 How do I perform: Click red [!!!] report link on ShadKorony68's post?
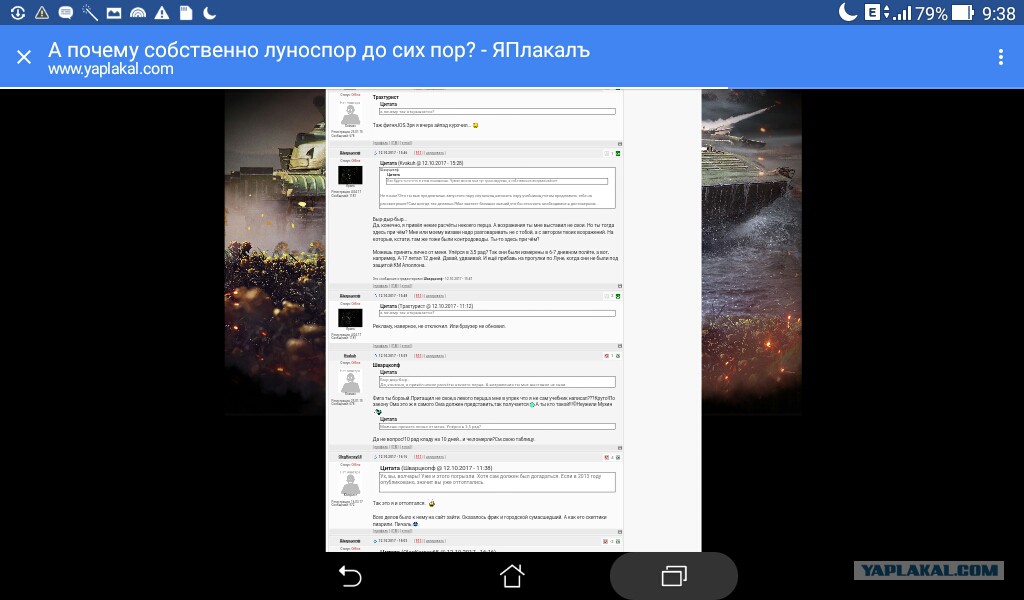click(419, 457)
